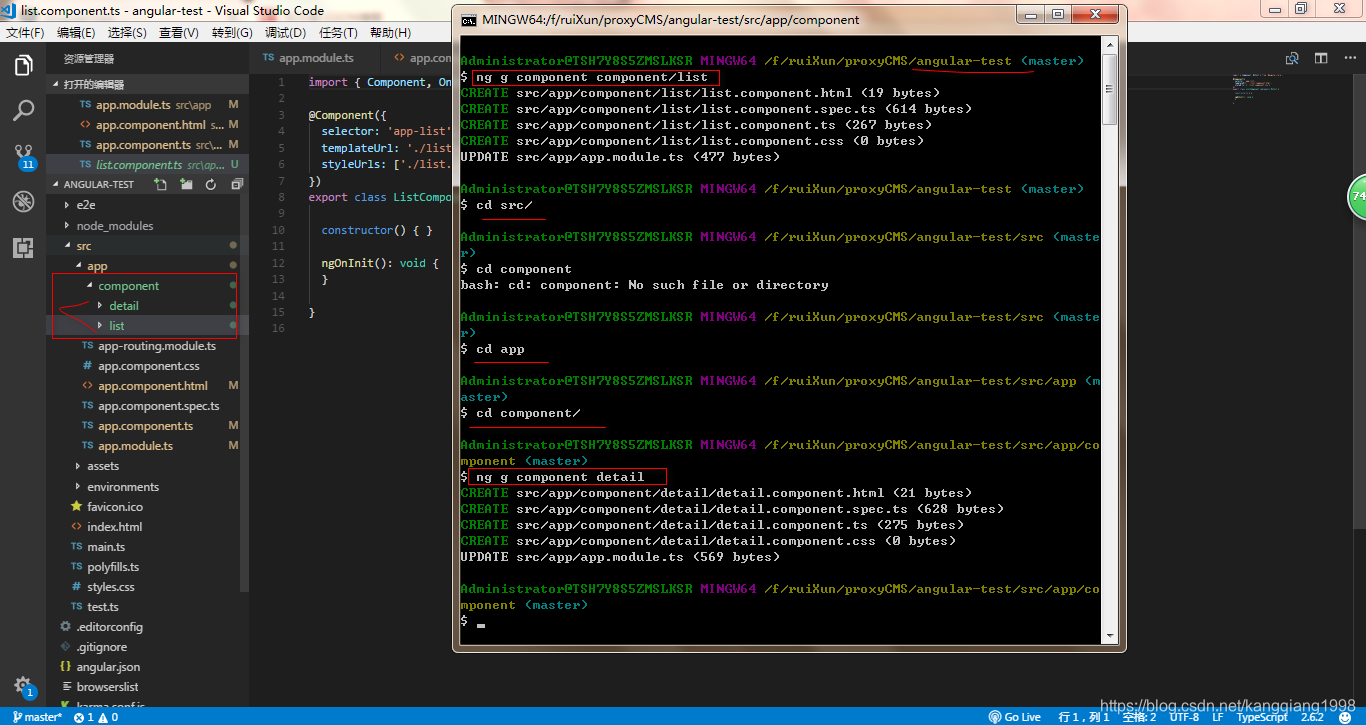Expand the environments folder
The height and width of the screenshot is (725, 1366).
coord(122,487)
